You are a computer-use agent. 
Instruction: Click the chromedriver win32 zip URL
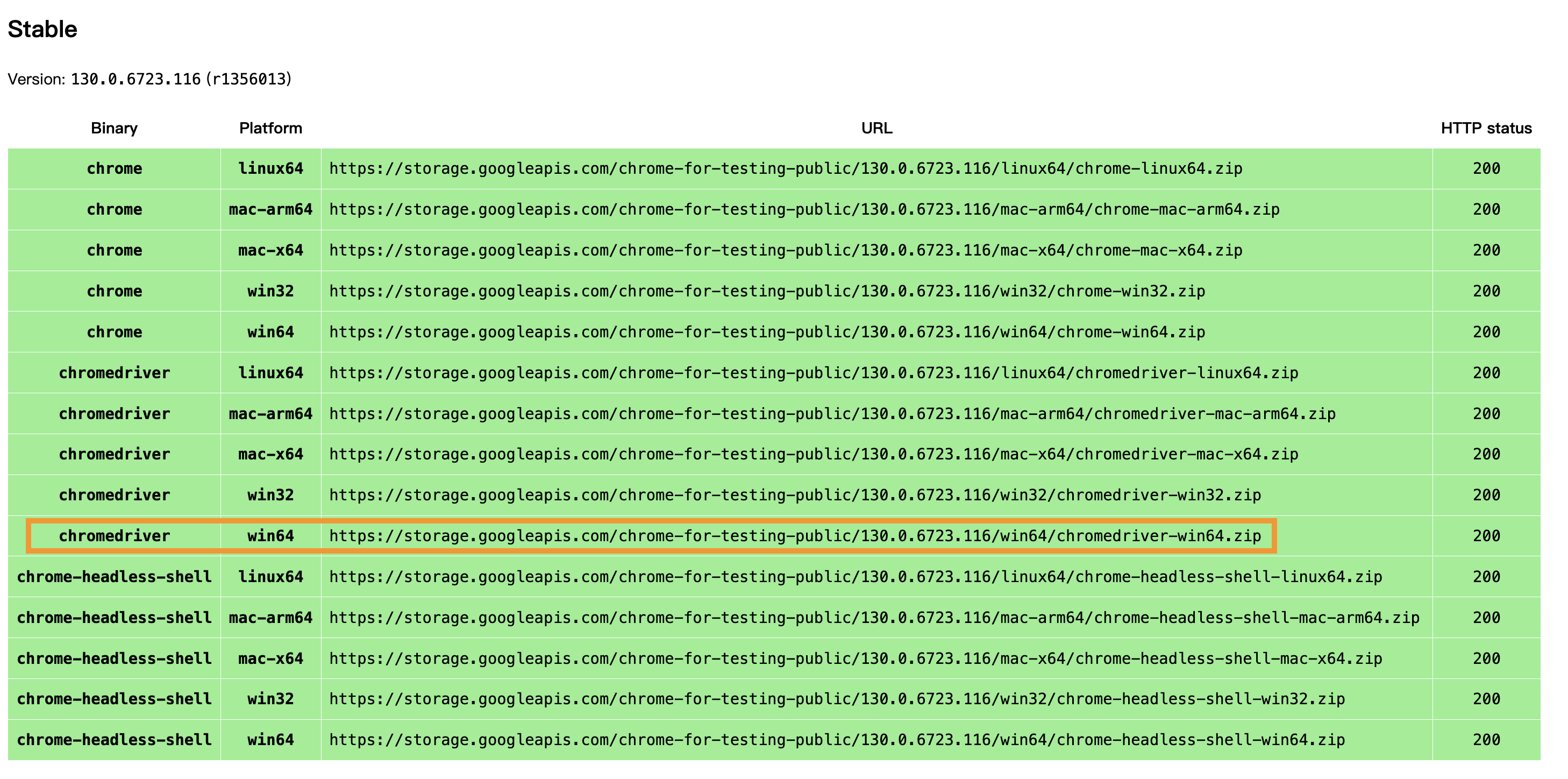pyautogui.click(x=794, y=495)
